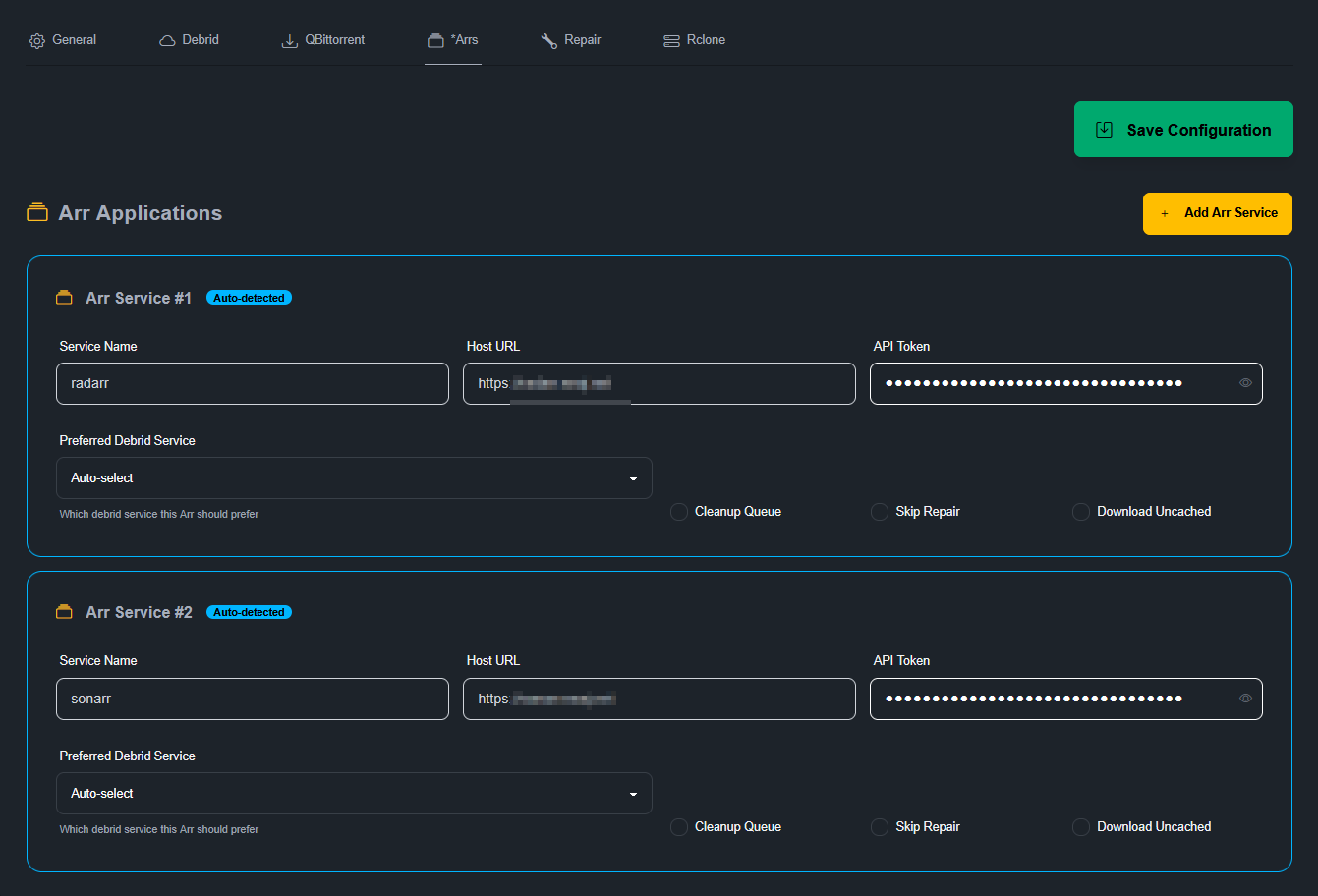This screenshot has height=896, width=1318.
Task: Click the Auto-detected badge on Arr Service #1
Action: click(x=249, y=298)
